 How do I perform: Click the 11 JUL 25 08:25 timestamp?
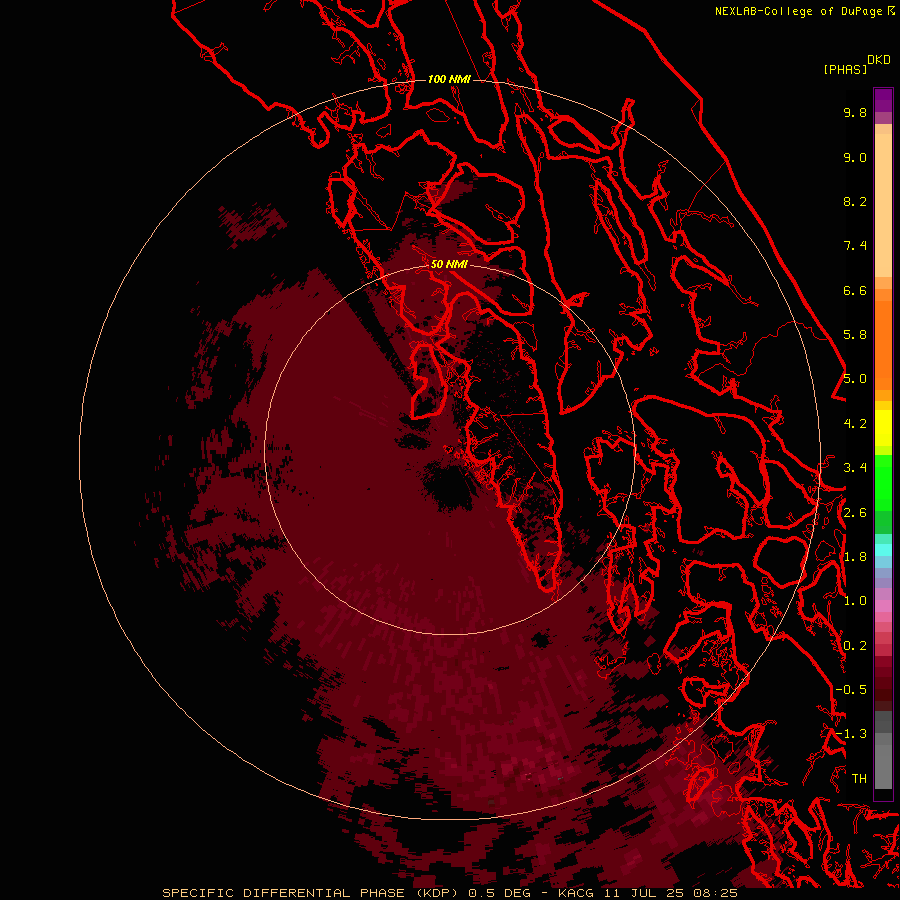670,893
